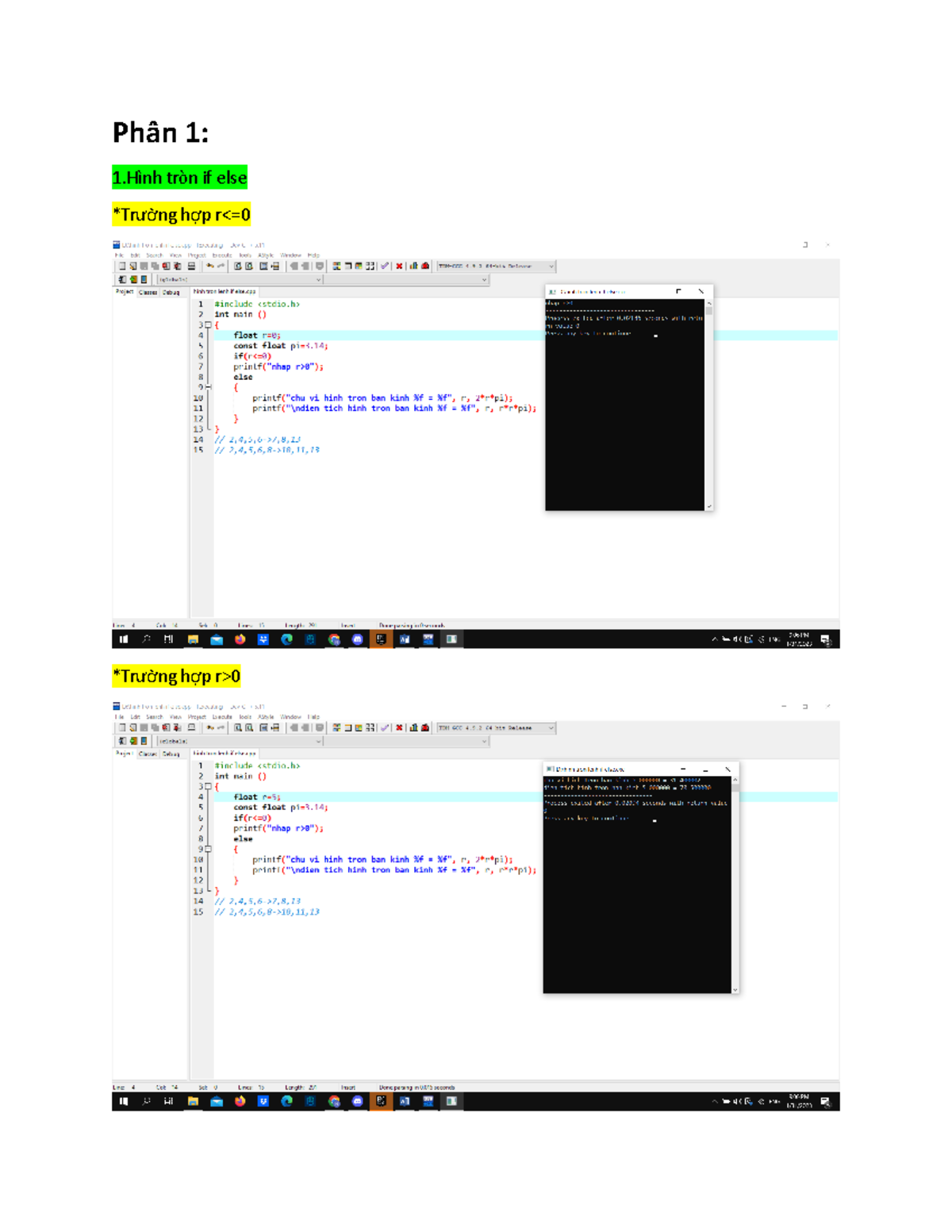Select the Classes tab in the left panel

147,291
